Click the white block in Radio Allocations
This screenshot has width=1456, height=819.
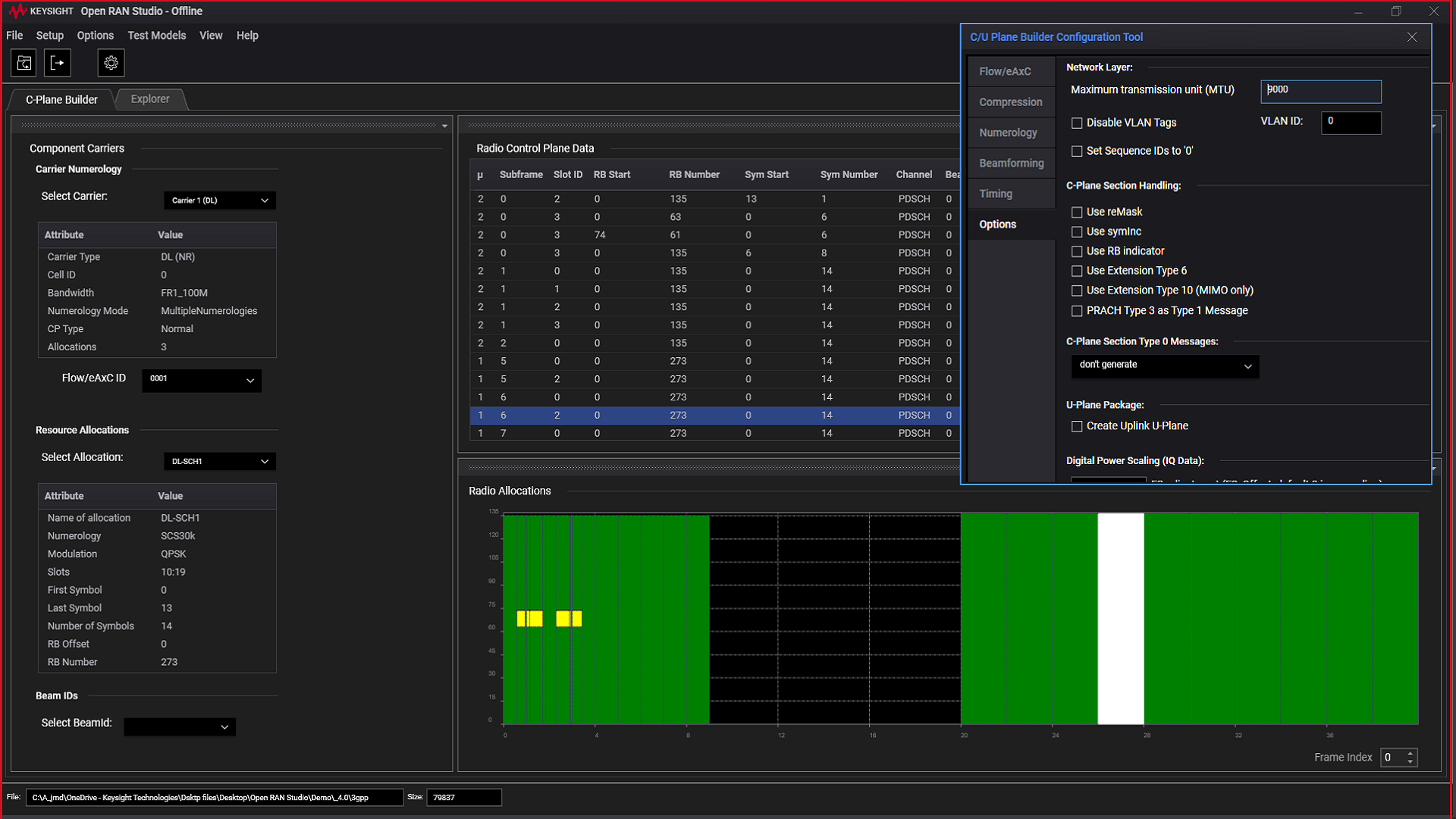click(1120, 618)
